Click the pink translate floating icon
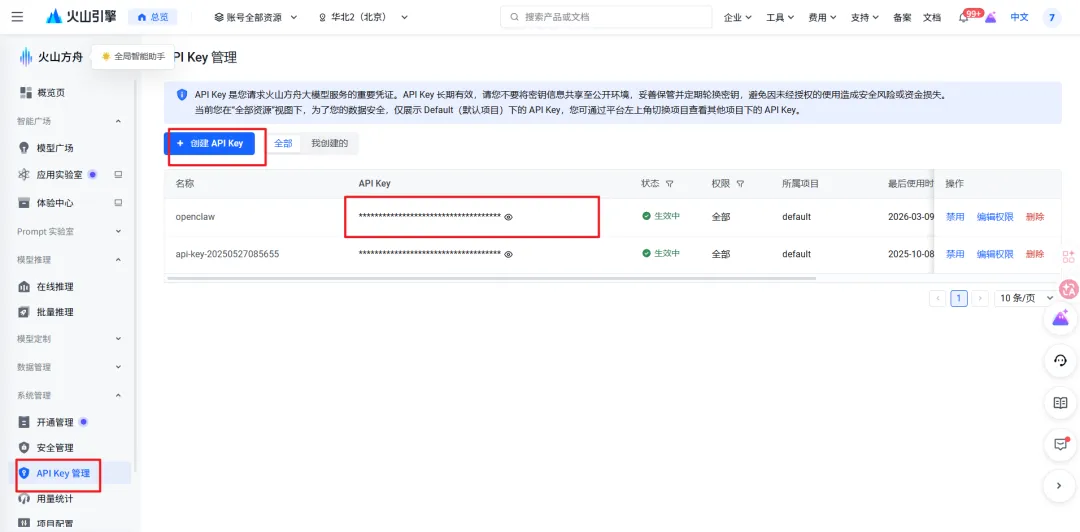 [x=1069, y=289]
